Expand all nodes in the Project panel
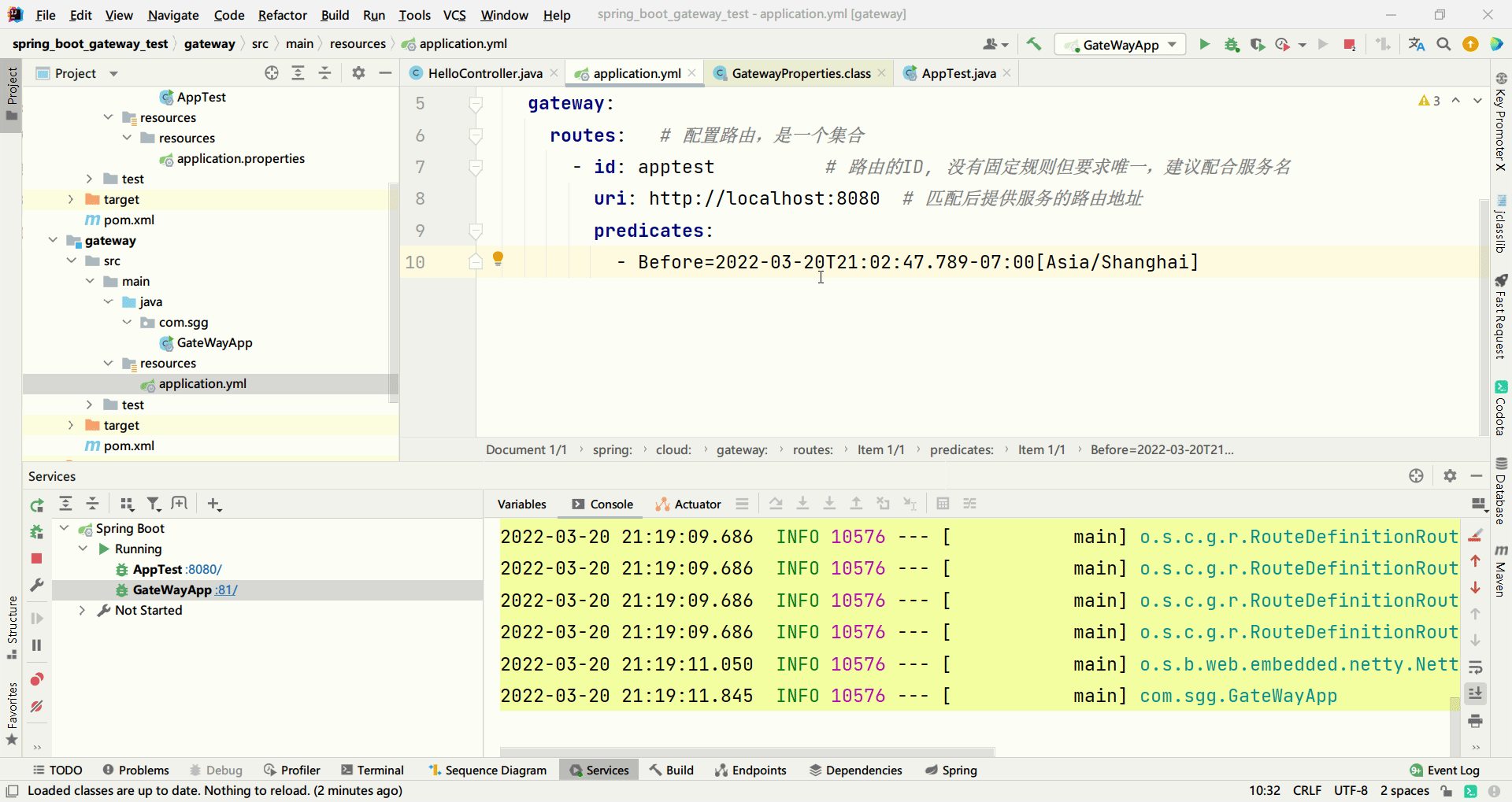The width and height of the screenshot is (1512, 802). [x=298, y=73]
